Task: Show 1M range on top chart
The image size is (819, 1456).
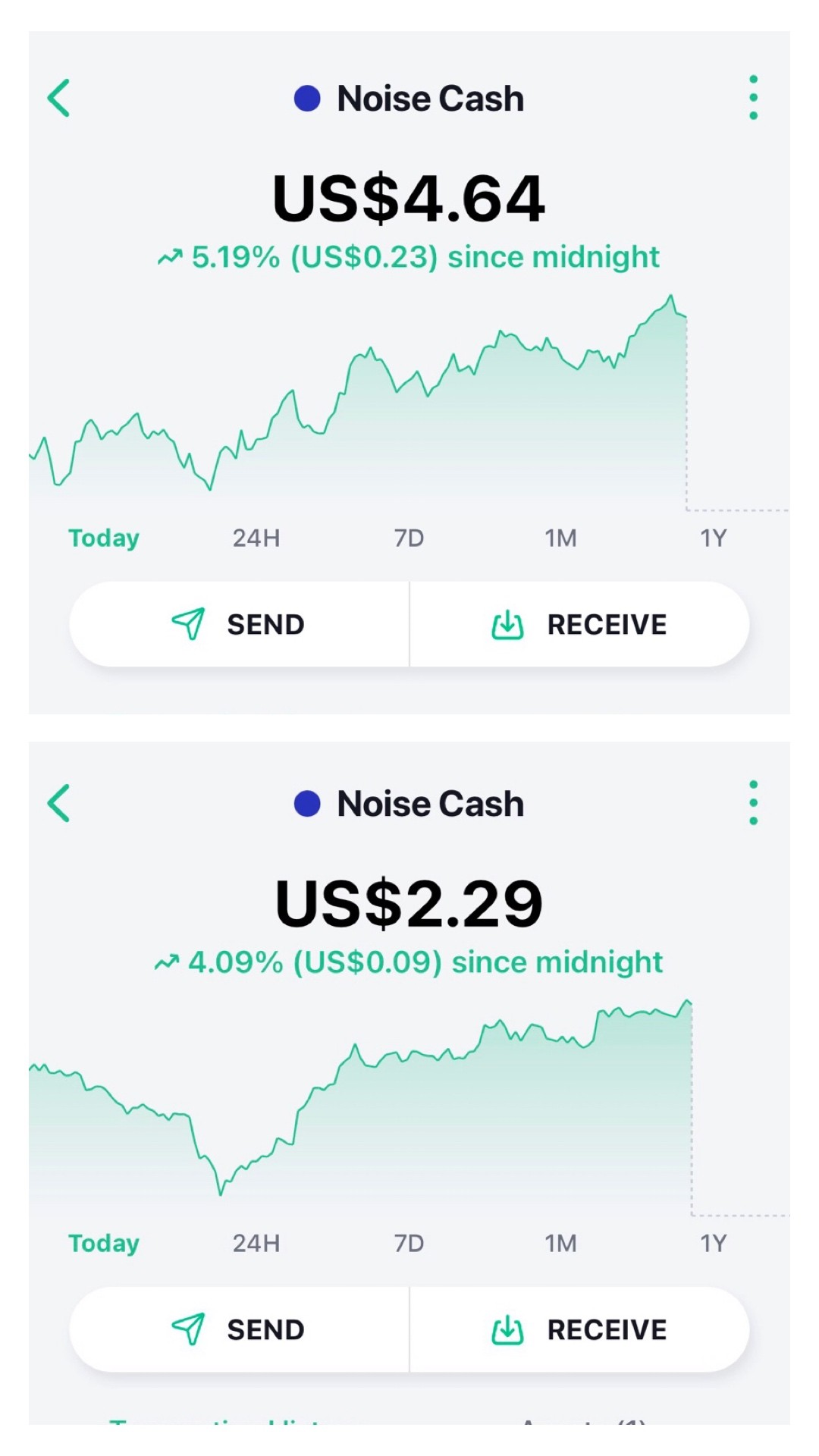Action: tap(561, 538)
